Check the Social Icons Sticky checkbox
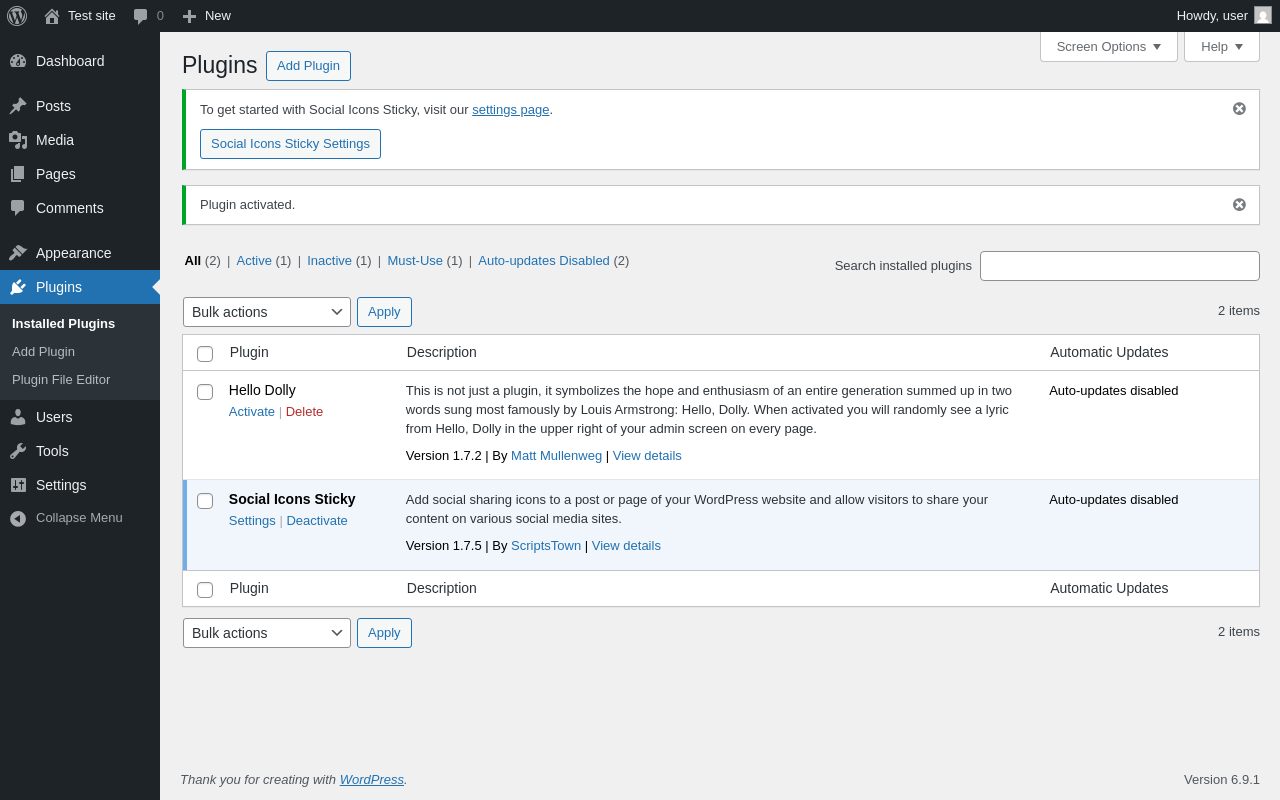Image resolution: width=1280 pixels, height=800 pixels. [205, 501]
